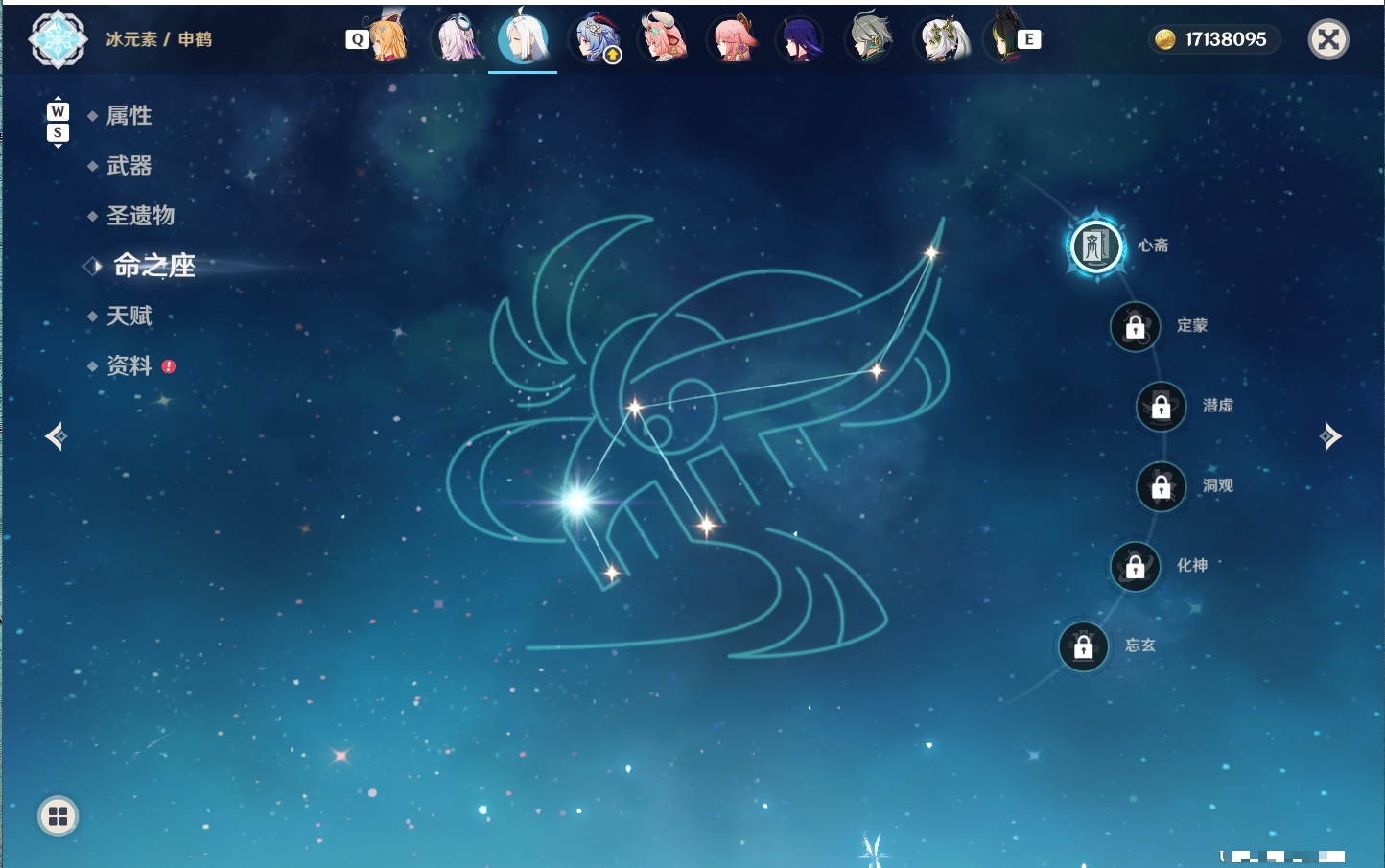Select the pink-haired fox-eared character portrait
Screen dimensions: 1385x868
click(734, 39)
